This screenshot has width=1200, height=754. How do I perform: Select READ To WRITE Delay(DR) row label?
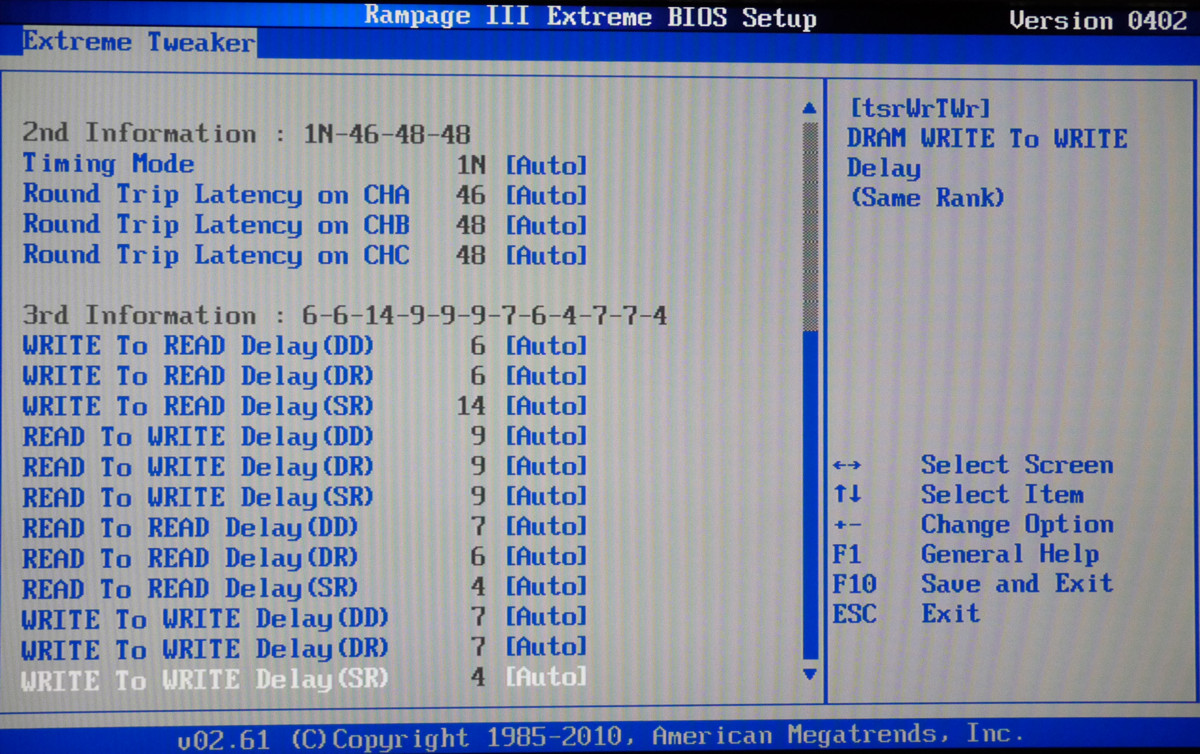tap(198, 467)
